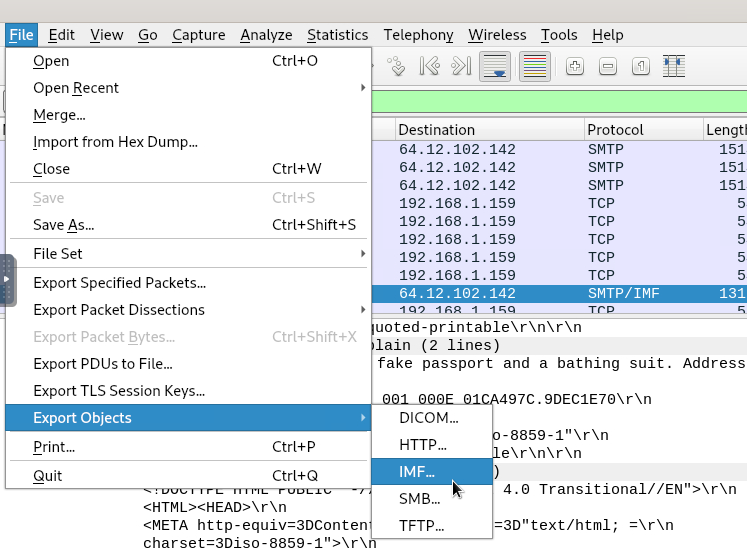Image resolution: width=747 pixels, height=552 pixels.
Task: Zoom in on packet text
Action: click(x=575, y=67)
